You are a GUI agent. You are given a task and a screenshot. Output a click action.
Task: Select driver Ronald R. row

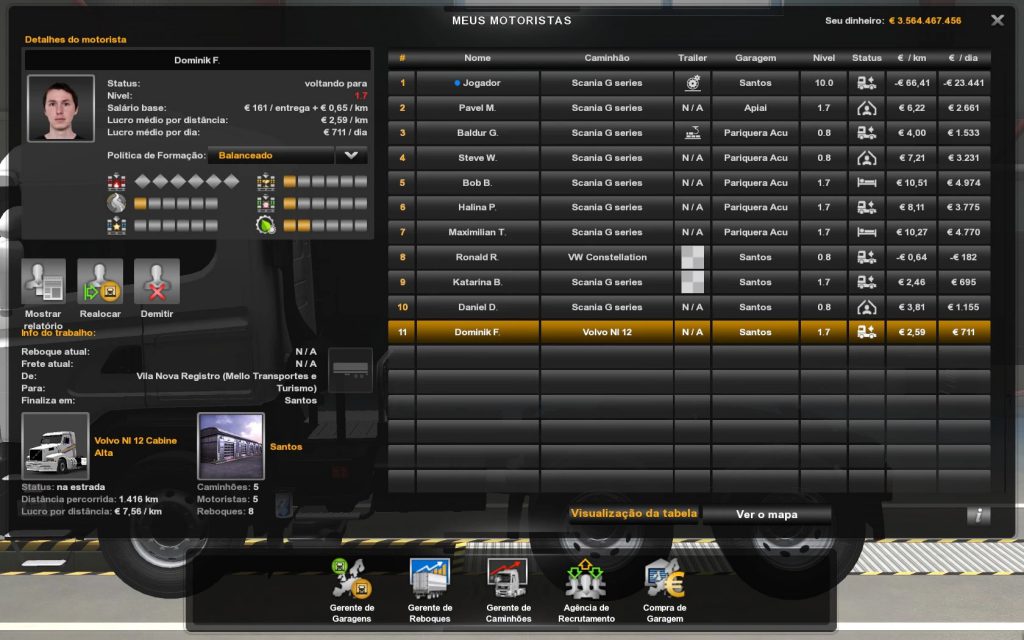click(477, 257)
